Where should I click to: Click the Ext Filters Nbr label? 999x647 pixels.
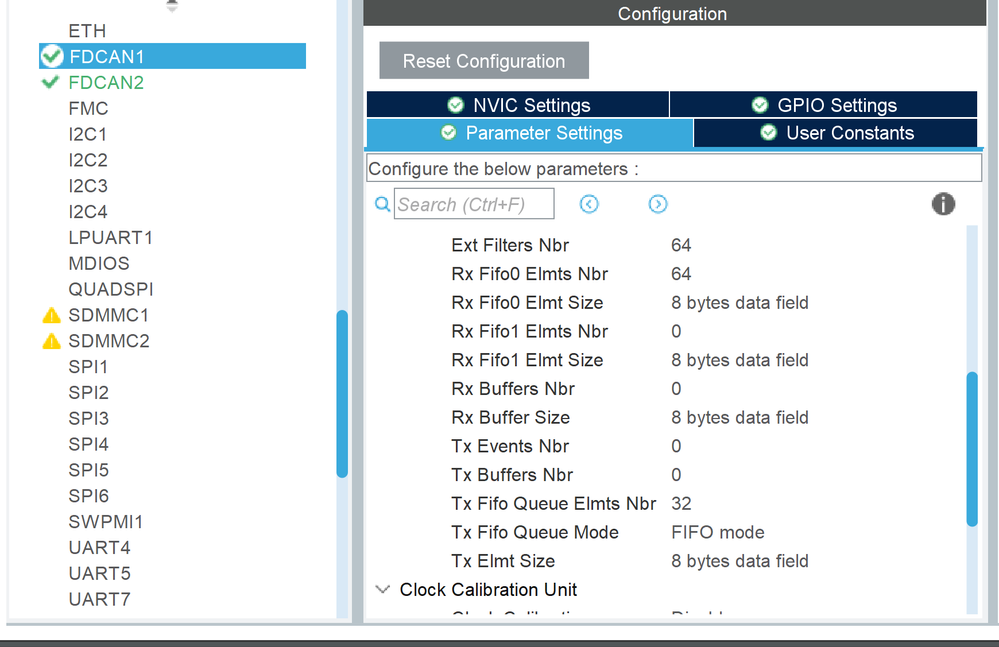(x=510, y=245)
